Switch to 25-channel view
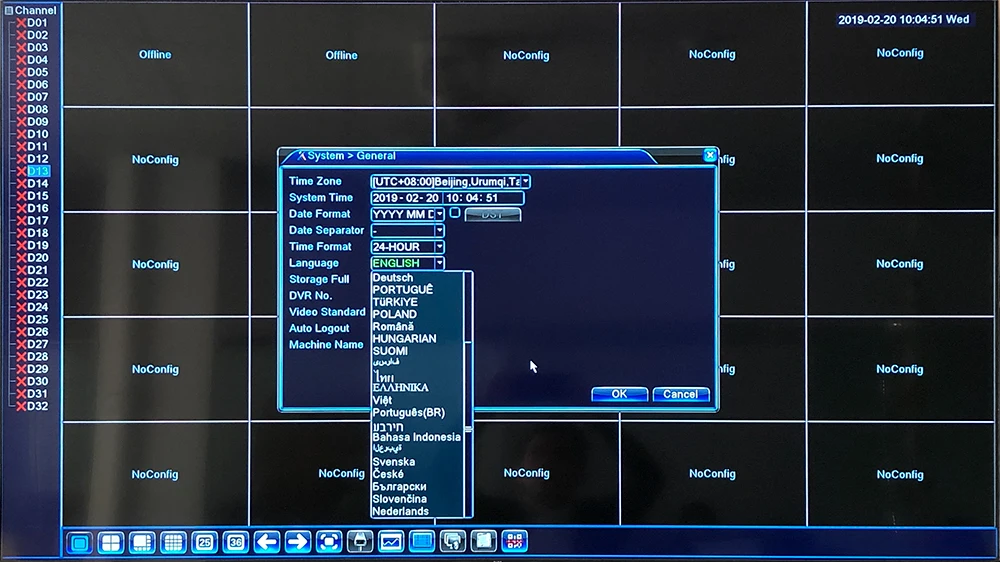This screenshot has width=1000, height=562. pyautogui.click(x=205, y=542)
